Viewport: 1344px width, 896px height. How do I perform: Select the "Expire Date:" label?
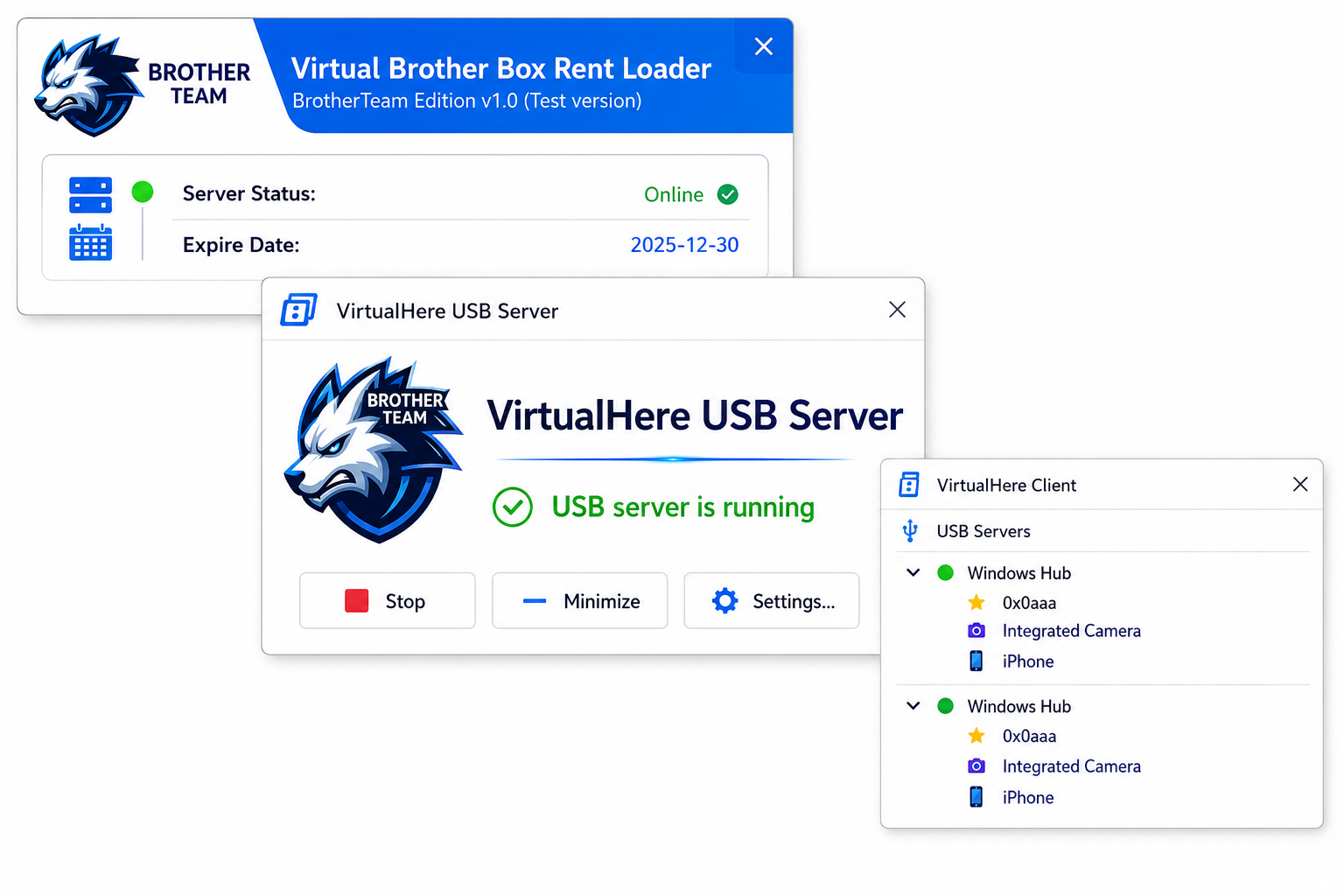pyautogui.click(x=241, y=245)
